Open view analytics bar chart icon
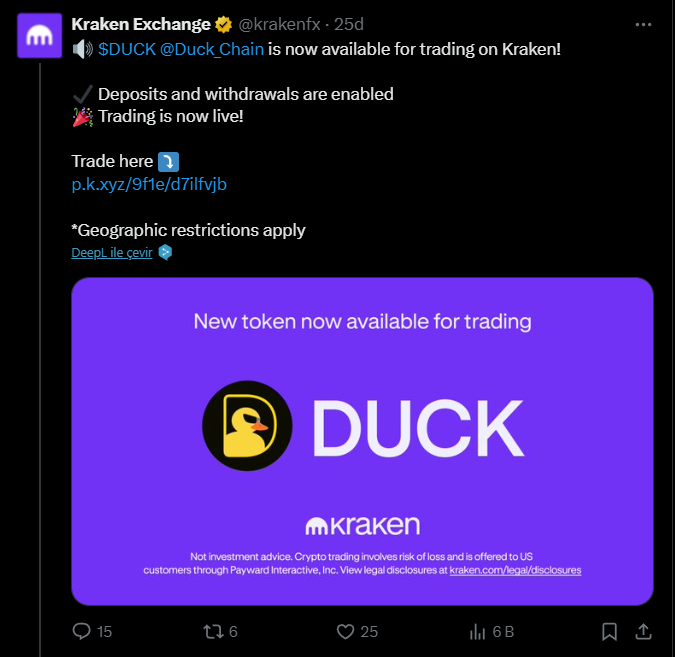The width and height of the screenshot is (675, 657). 478,631
